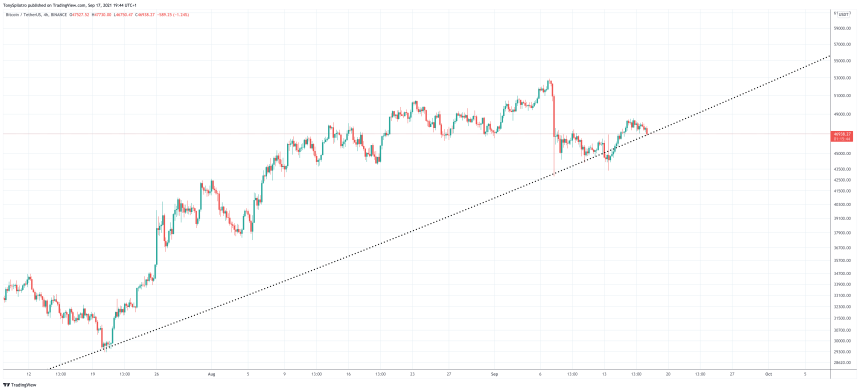The height and width of the screenshot is (391, 860).
Task: Click the Oct label on the time axis
Action: pos(768,373)
